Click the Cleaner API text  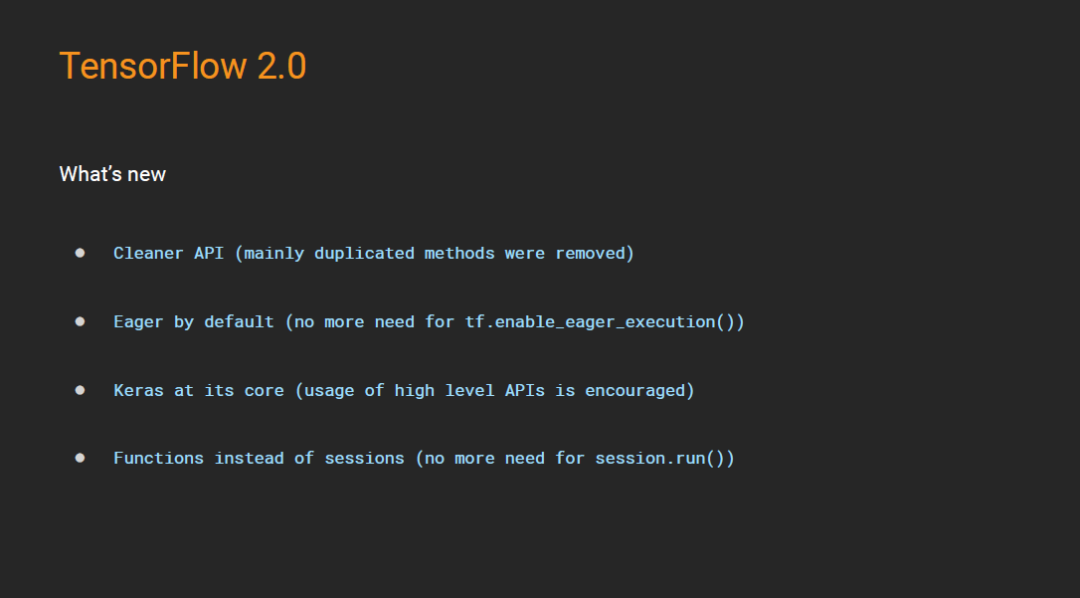coord(169,253)
